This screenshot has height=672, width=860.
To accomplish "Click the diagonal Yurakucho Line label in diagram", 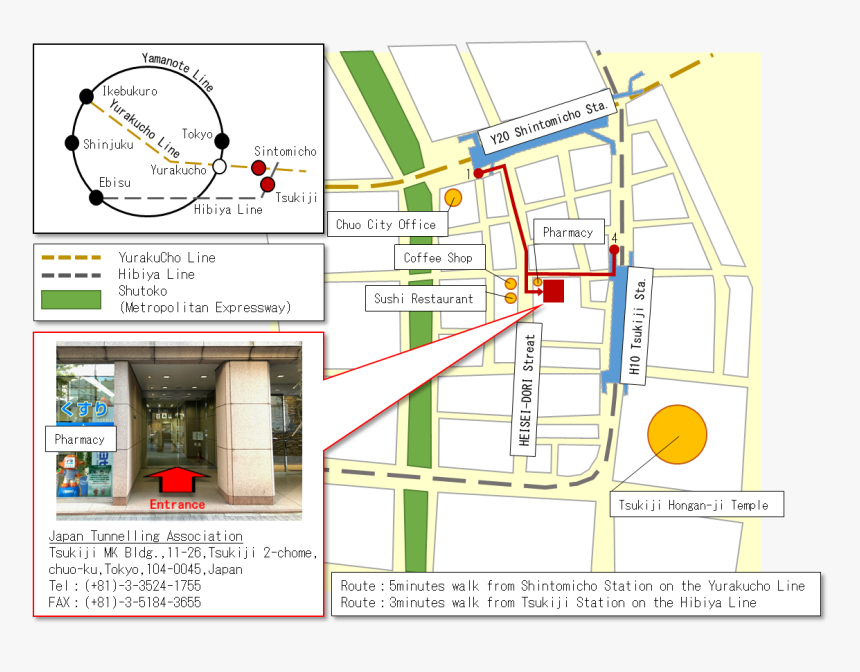I will pyautogui.click(x=144, y=128).
